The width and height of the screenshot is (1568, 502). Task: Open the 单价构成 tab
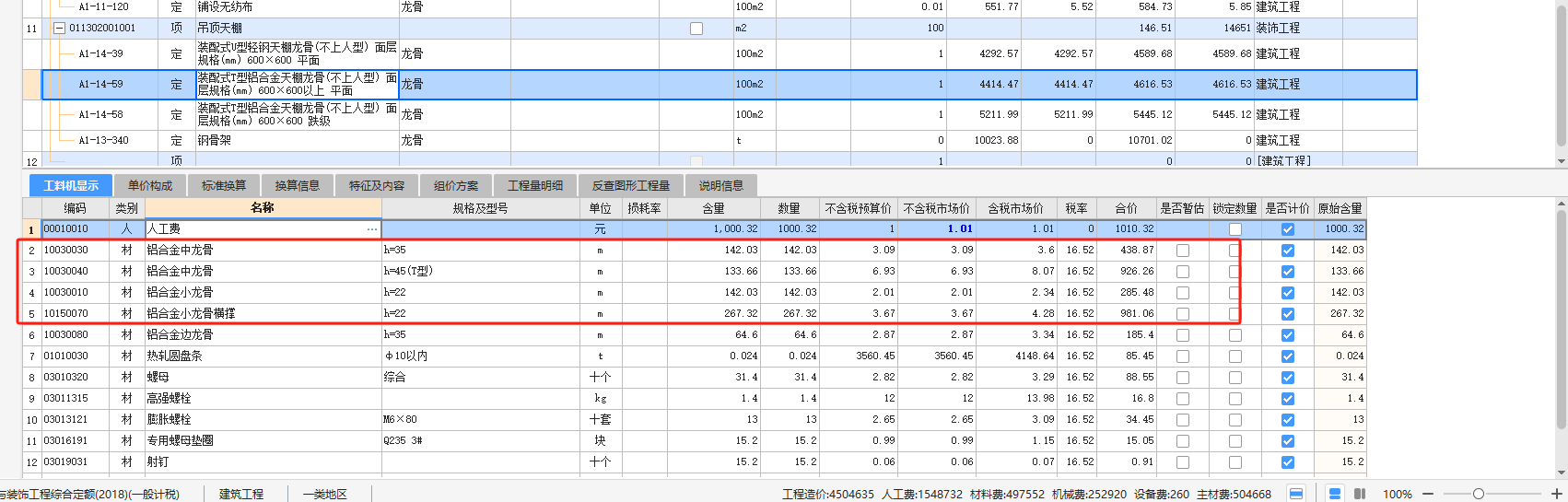click(150, 185)
